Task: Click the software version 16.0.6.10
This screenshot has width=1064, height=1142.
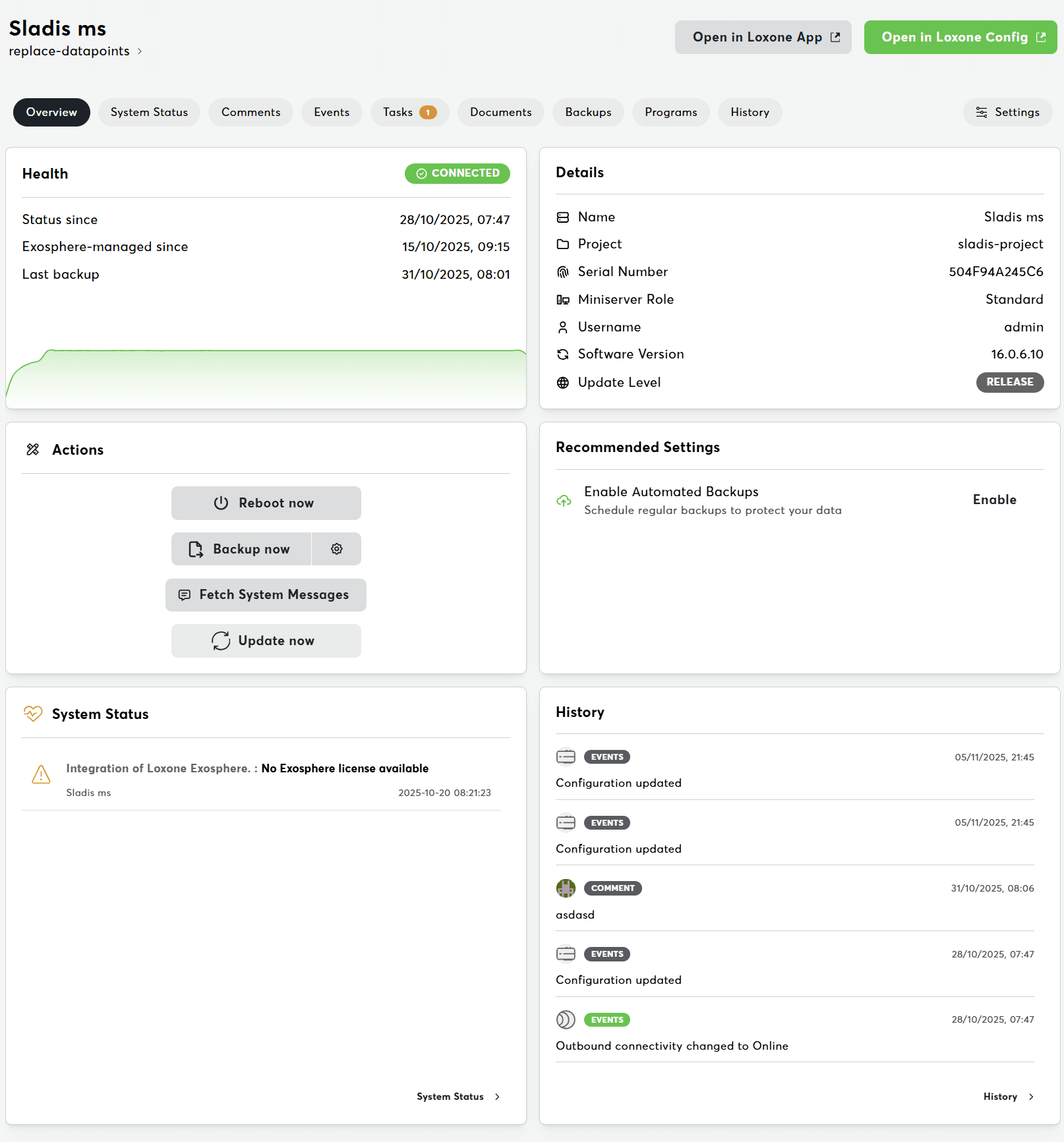Action: pyautogui.click(x=1017, y=355)
